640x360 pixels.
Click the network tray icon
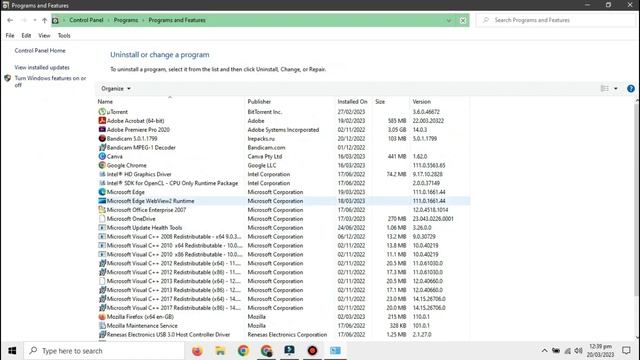coord(567,351)
